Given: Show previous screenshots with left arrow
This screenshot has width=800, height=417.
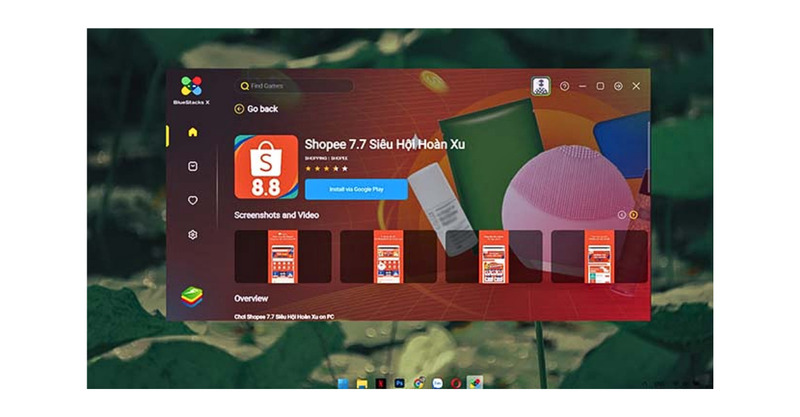Looking at the screenshot, I should click(x=621, y=215).
